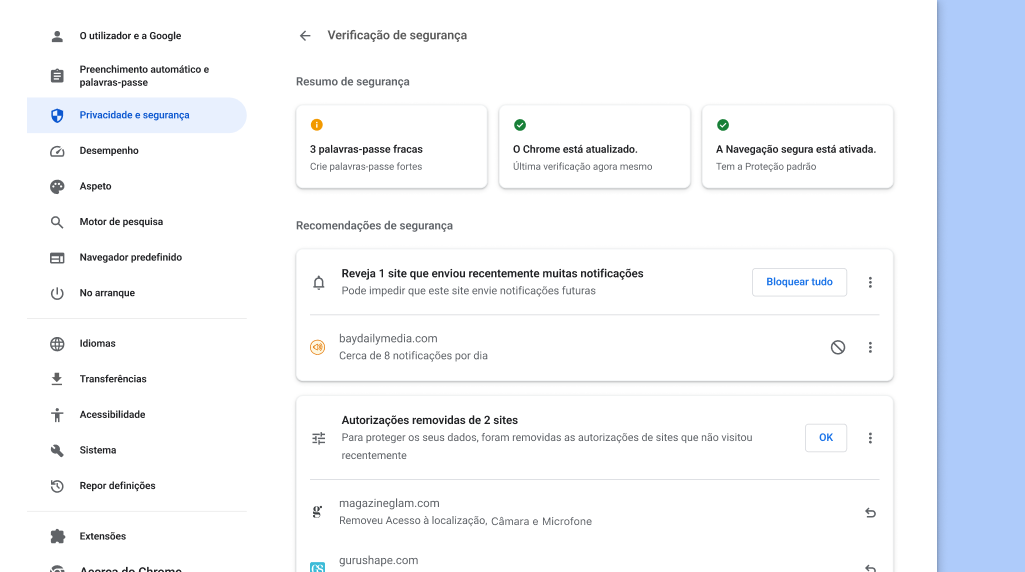Open Idiomas settings

(x=137, y=344)
